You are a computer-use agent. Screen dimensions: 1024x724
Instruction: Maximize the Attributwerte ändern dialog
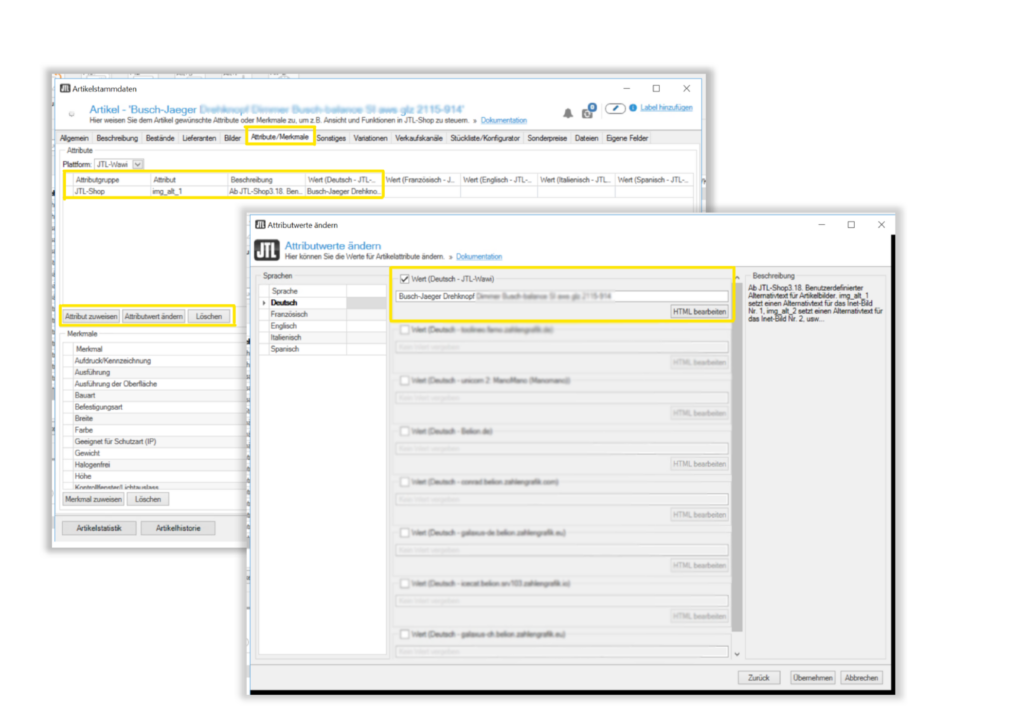coord(850,225)
